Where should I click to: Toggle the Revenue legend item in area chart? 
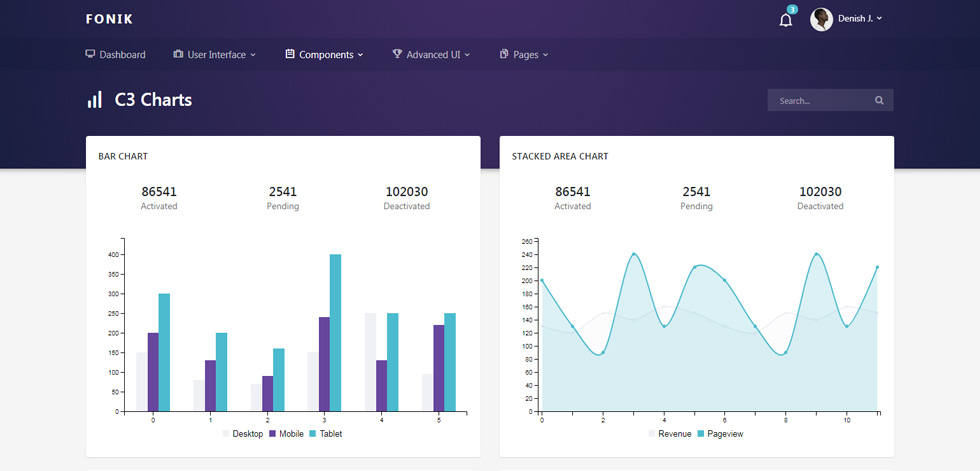click(670, 434)
